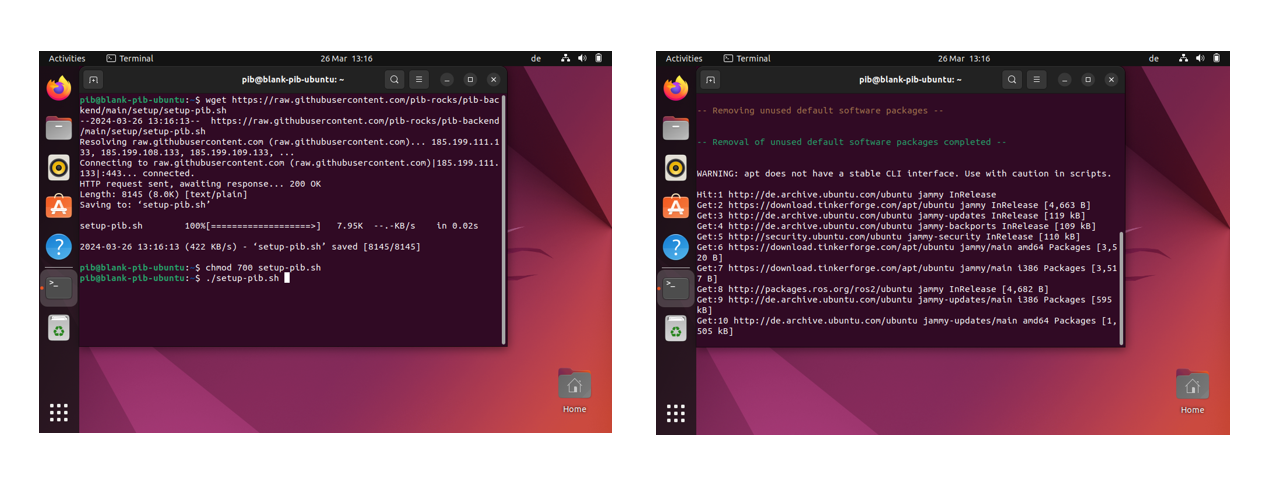
Task: Open the Help icon in right screenshot's dock
Action: [x=676, y=247]
